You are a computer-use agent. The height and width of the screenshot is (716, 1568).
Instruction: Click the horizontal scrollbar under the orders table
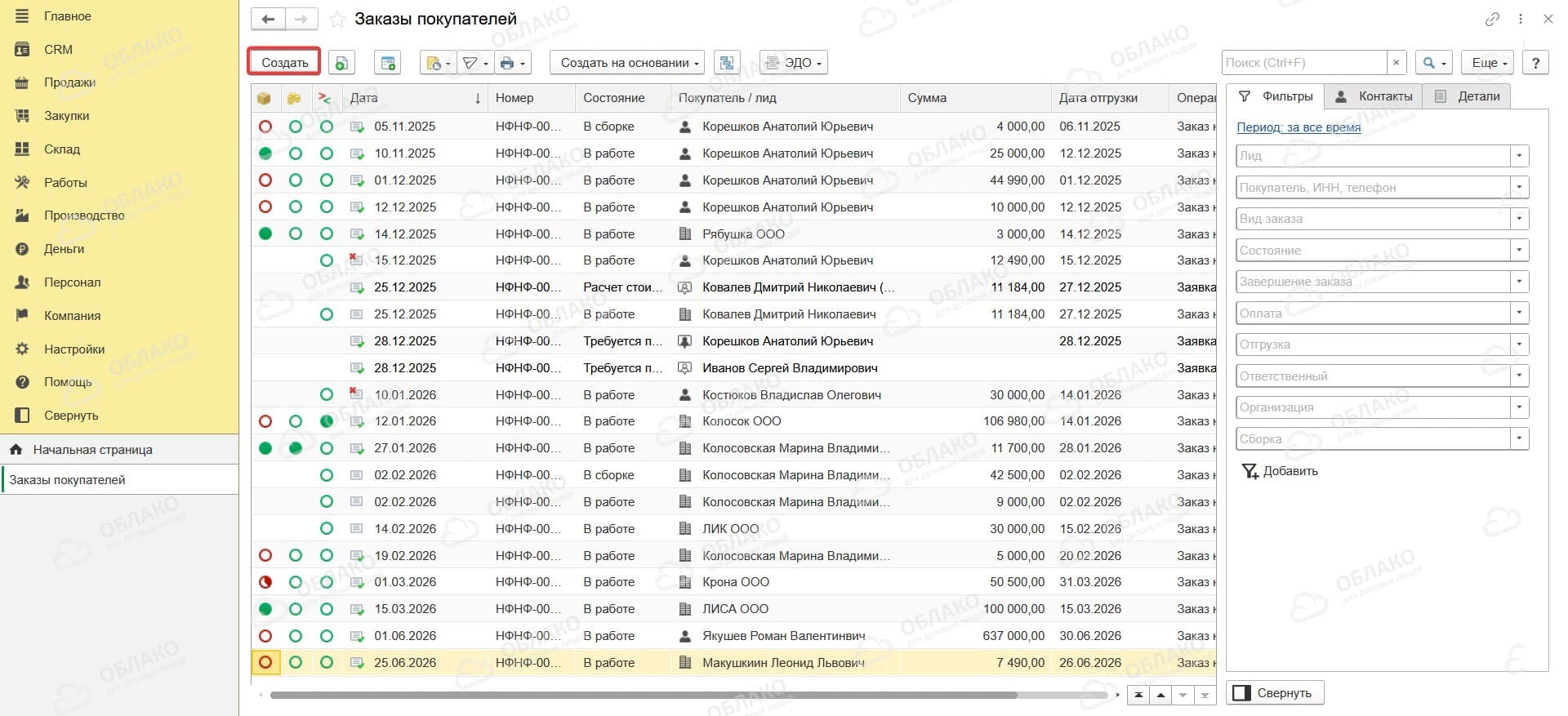pyautogui.click(x=644, y=696)
